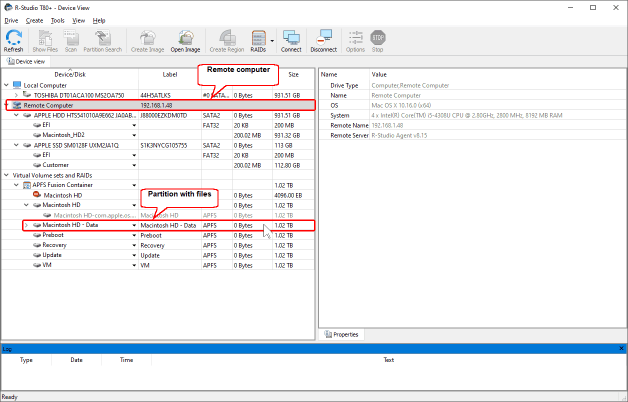Click the Recovery volume icon
The width and height of the screenshot is (628, 402).
coord(37,245)
